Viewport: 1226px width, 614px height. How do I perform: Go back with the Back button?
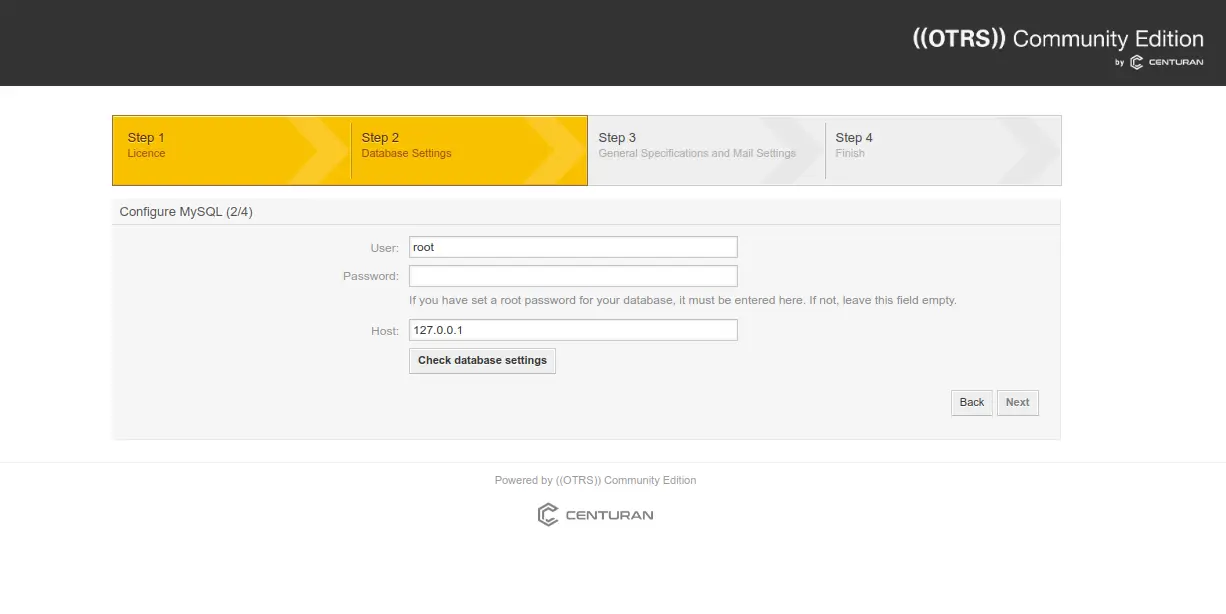972,403
